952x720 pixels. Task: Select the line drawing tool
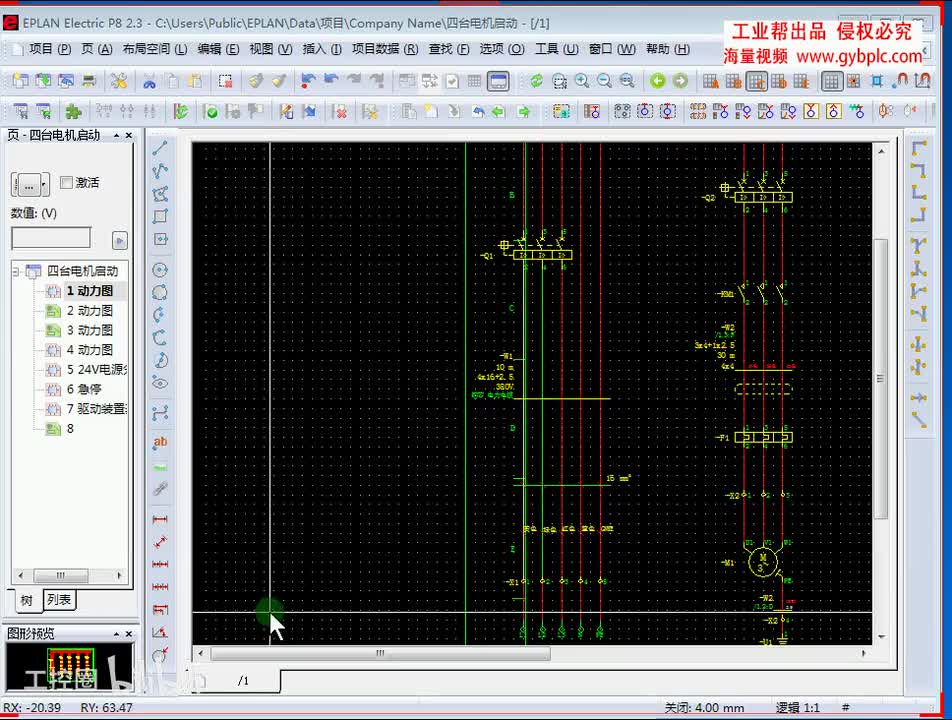[x=160, y=148]
